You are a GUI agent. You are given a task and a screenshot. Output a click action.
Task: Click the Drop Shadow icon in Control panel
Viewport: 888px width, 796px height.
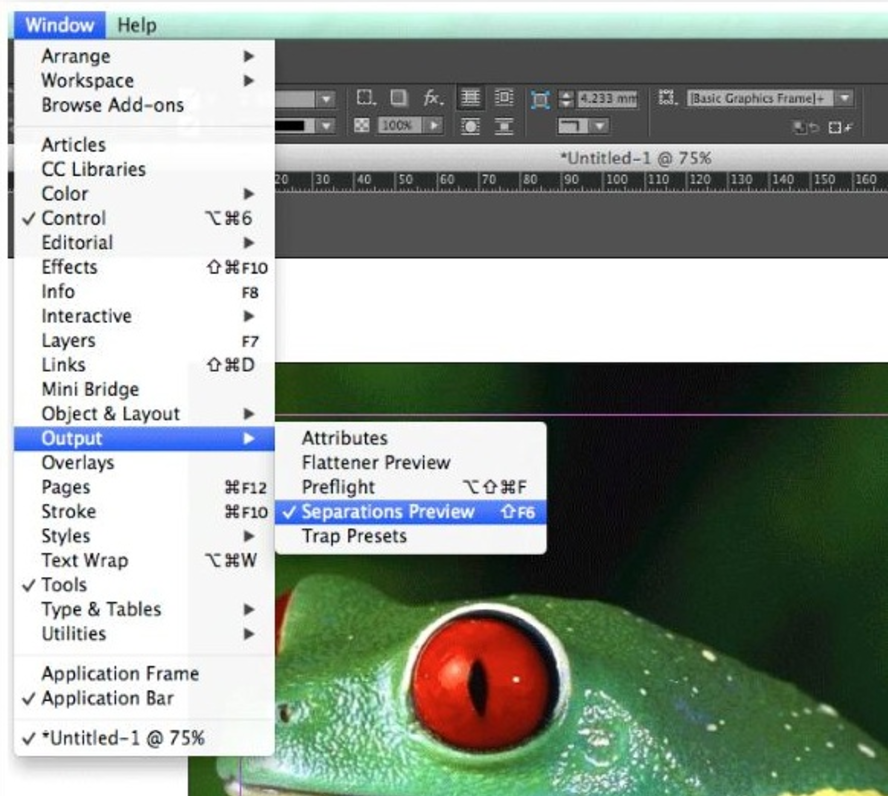(399, 97)
